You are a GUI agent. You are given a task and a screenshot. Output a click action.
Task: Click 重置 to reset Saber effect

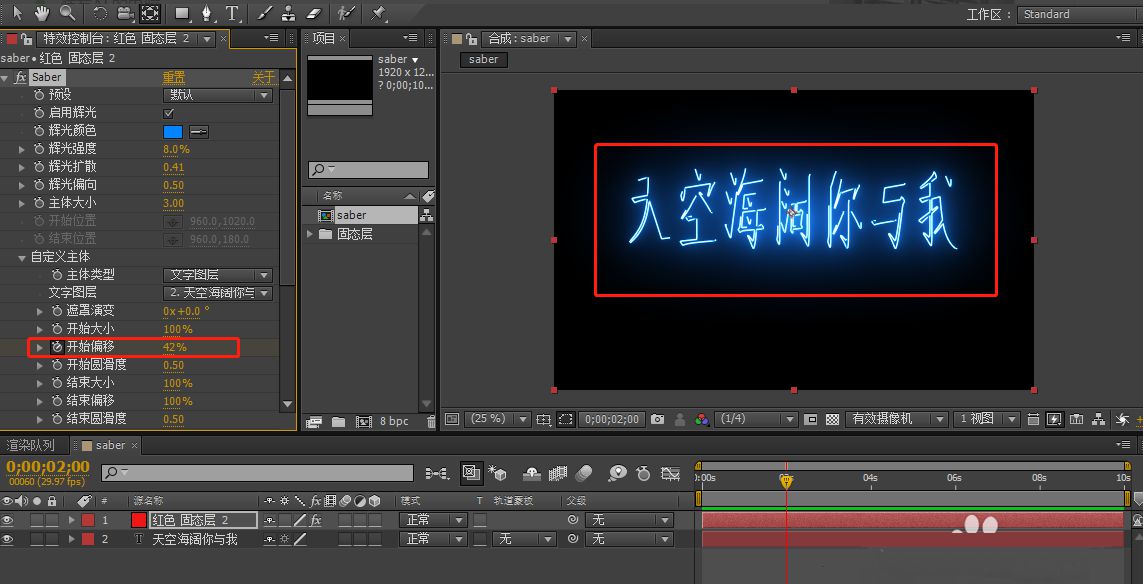[x=174, y=77]
